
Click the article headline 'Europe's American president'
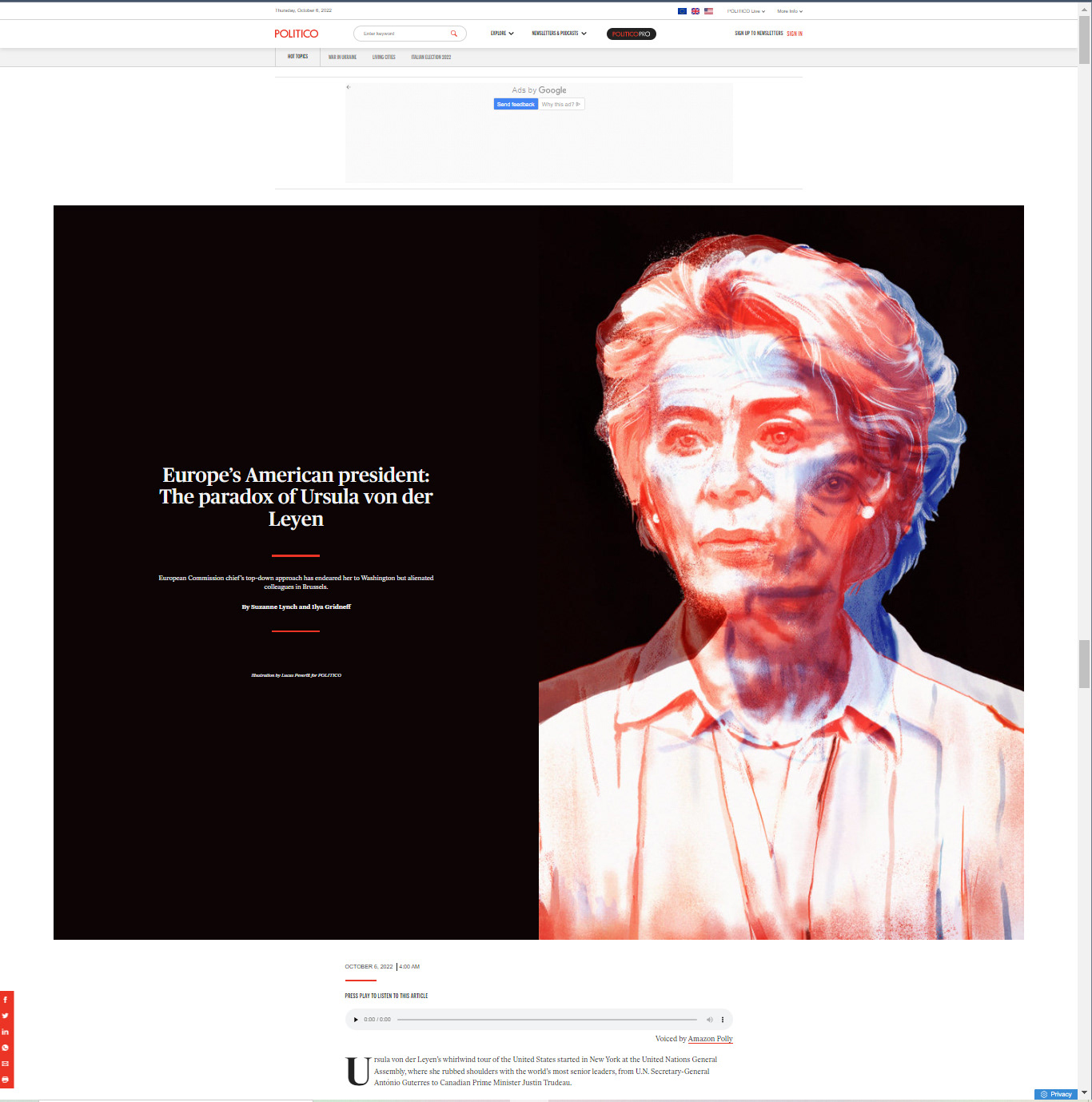click(296, 497)
